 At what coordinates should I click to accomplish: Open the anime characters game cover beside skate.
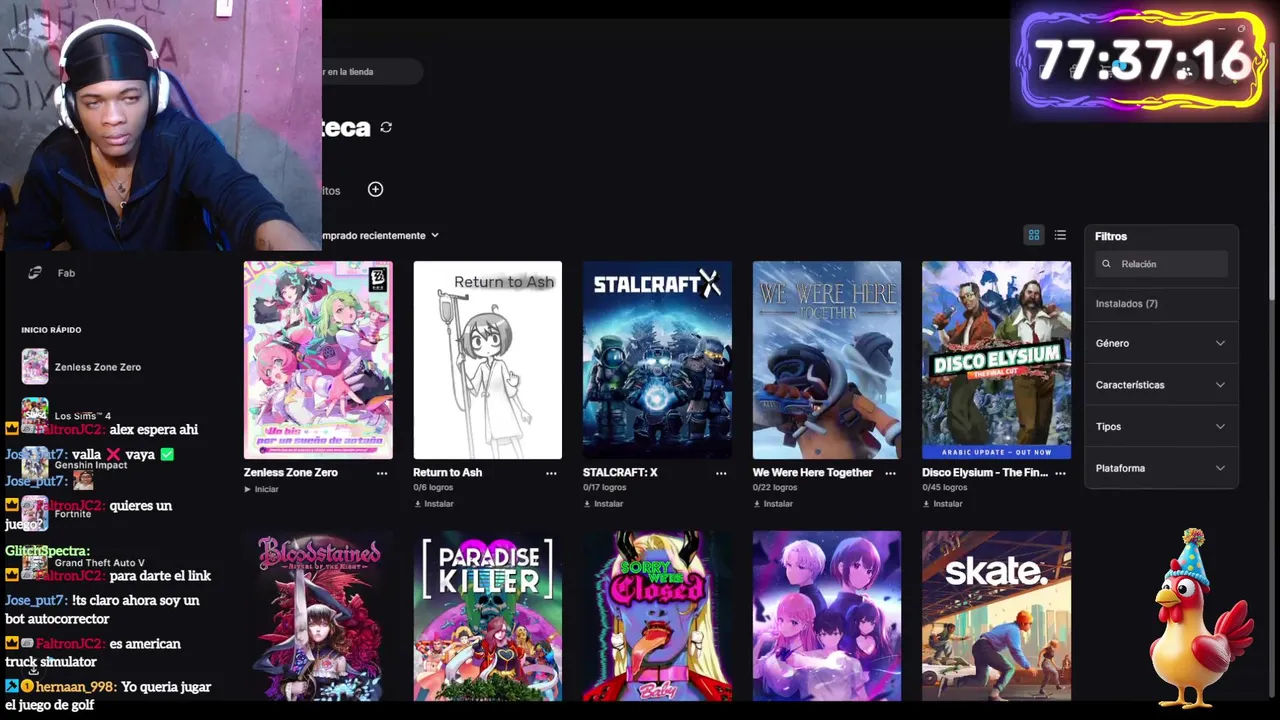pos(827,616)
